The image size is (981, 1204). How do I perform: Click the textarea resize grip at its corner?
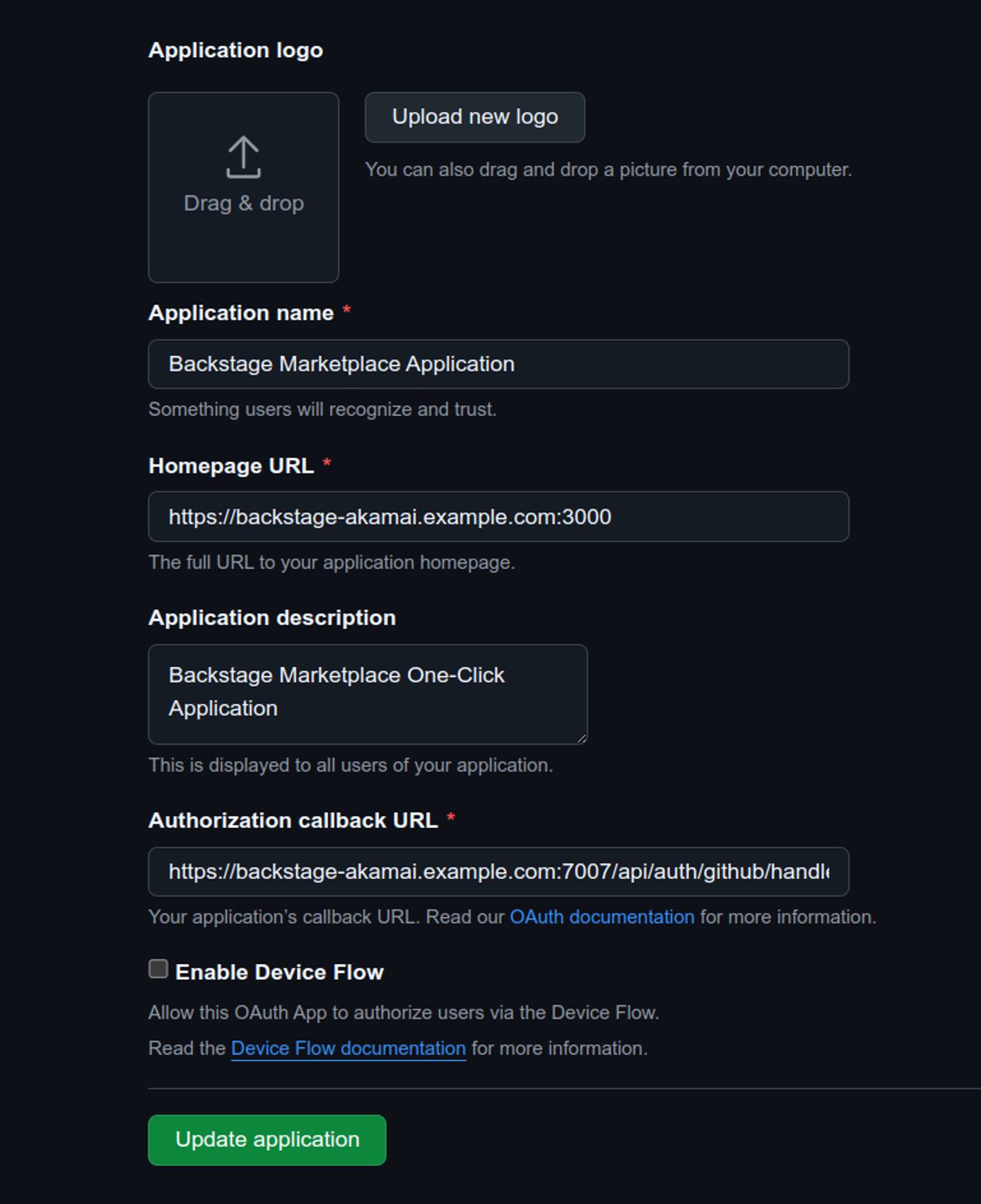pos(582,739)
